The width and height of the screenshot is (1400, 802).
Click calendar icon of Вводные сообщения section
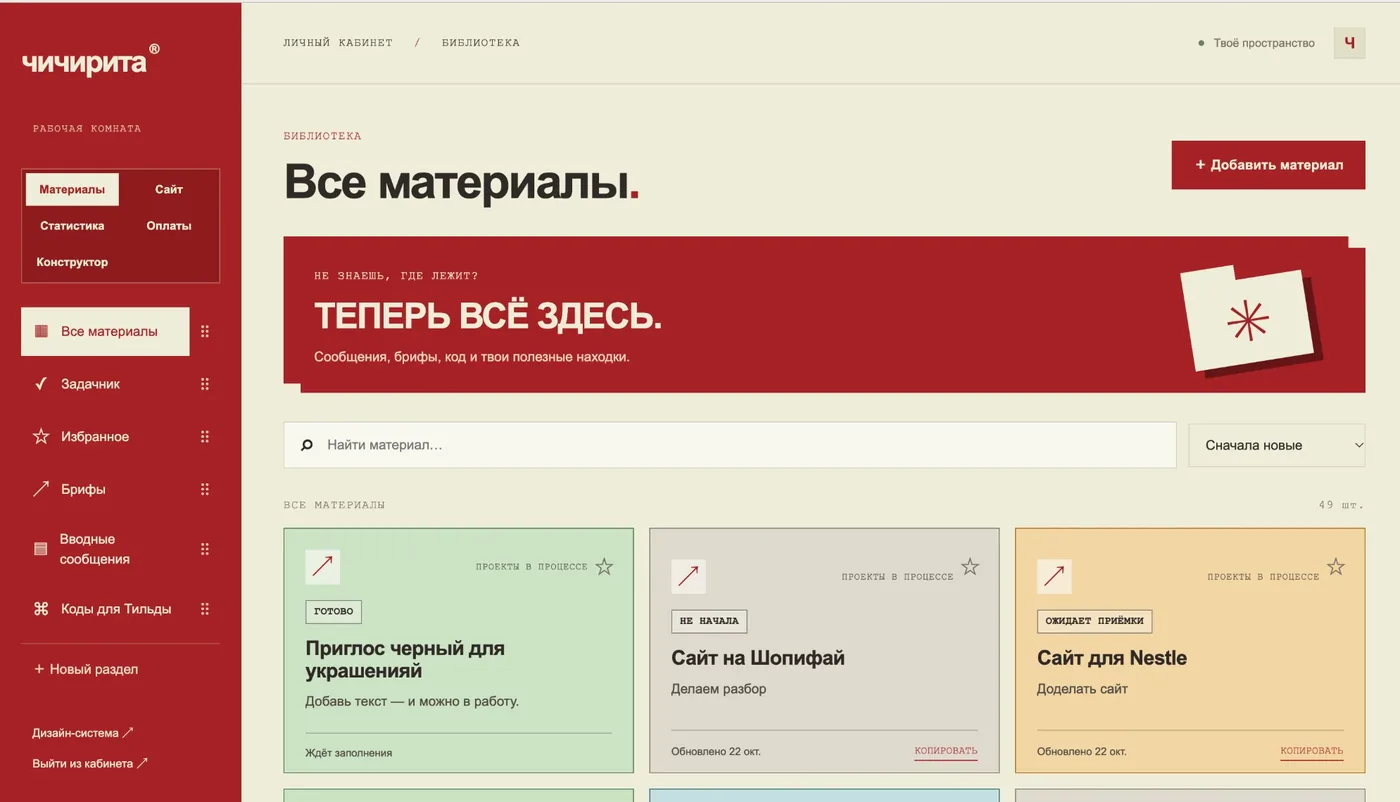(x=41, y=549)
